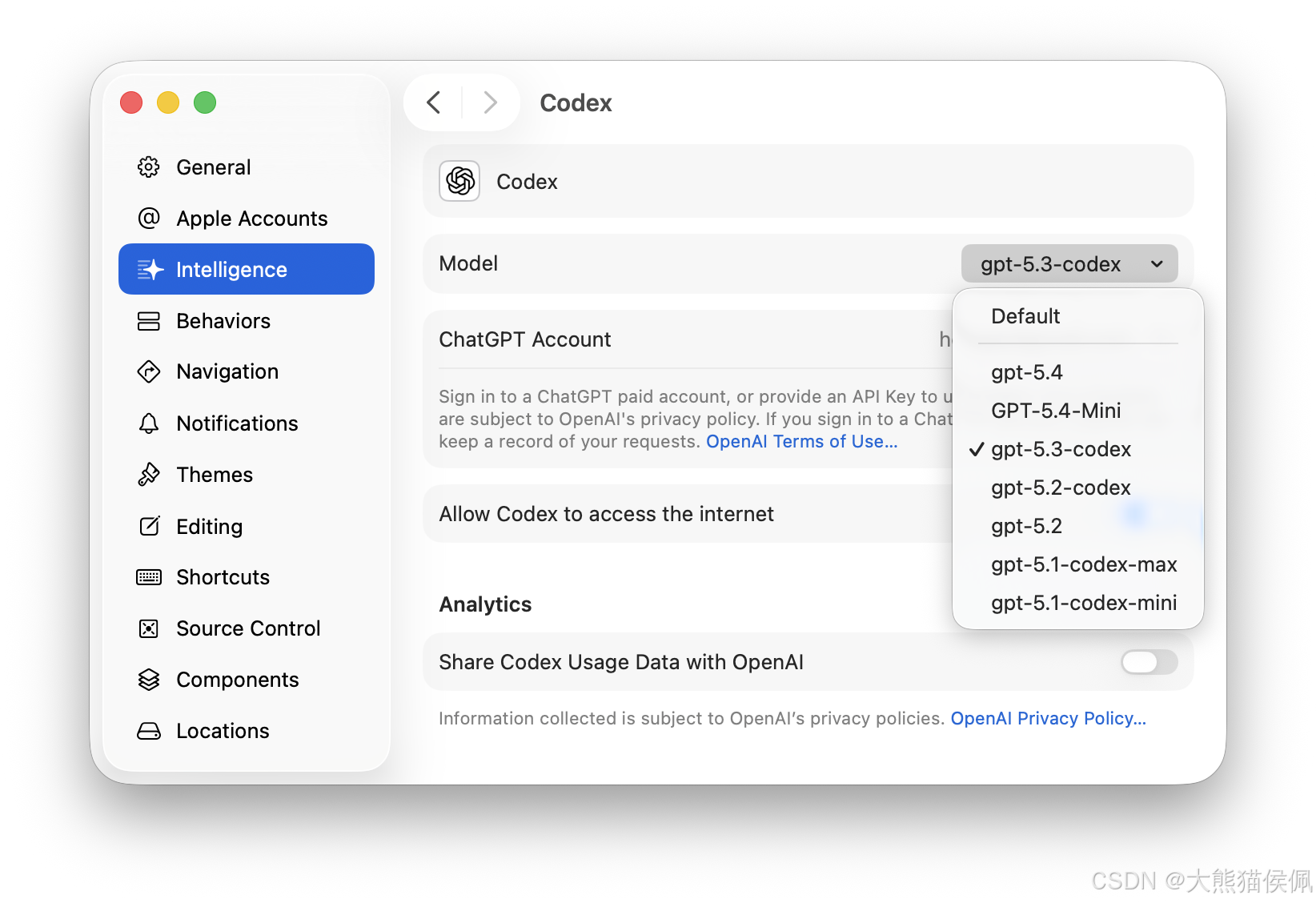Image resolution: width=1316 pixels, height=903 pixels.
Task: Open Apple Accounts settings pane
Action: pyautogui.click(x=247, y=219)
